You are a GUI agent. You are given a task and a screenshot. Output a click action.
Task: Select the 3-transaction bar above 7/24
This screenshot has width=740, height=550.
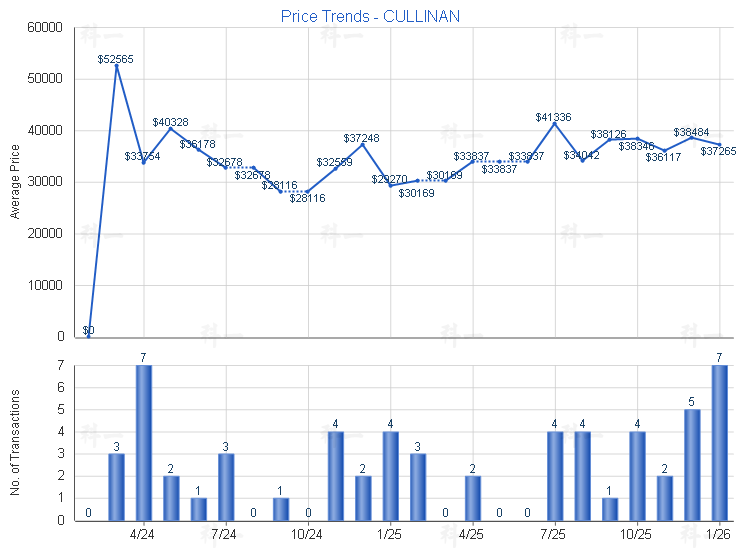click(x=226, y=486)
